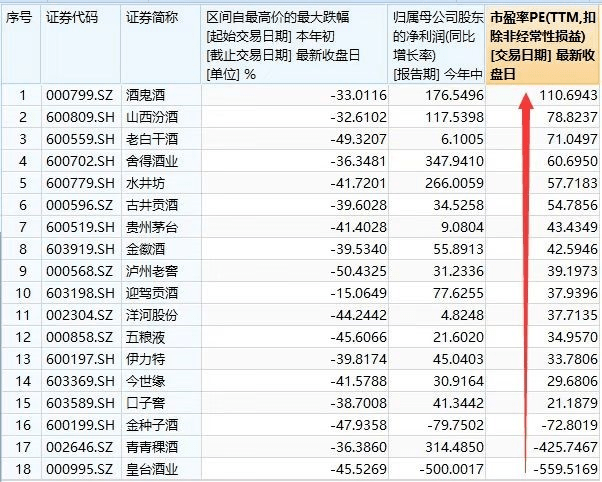Select stock code 000799.SZ

[x=78, y=95]
